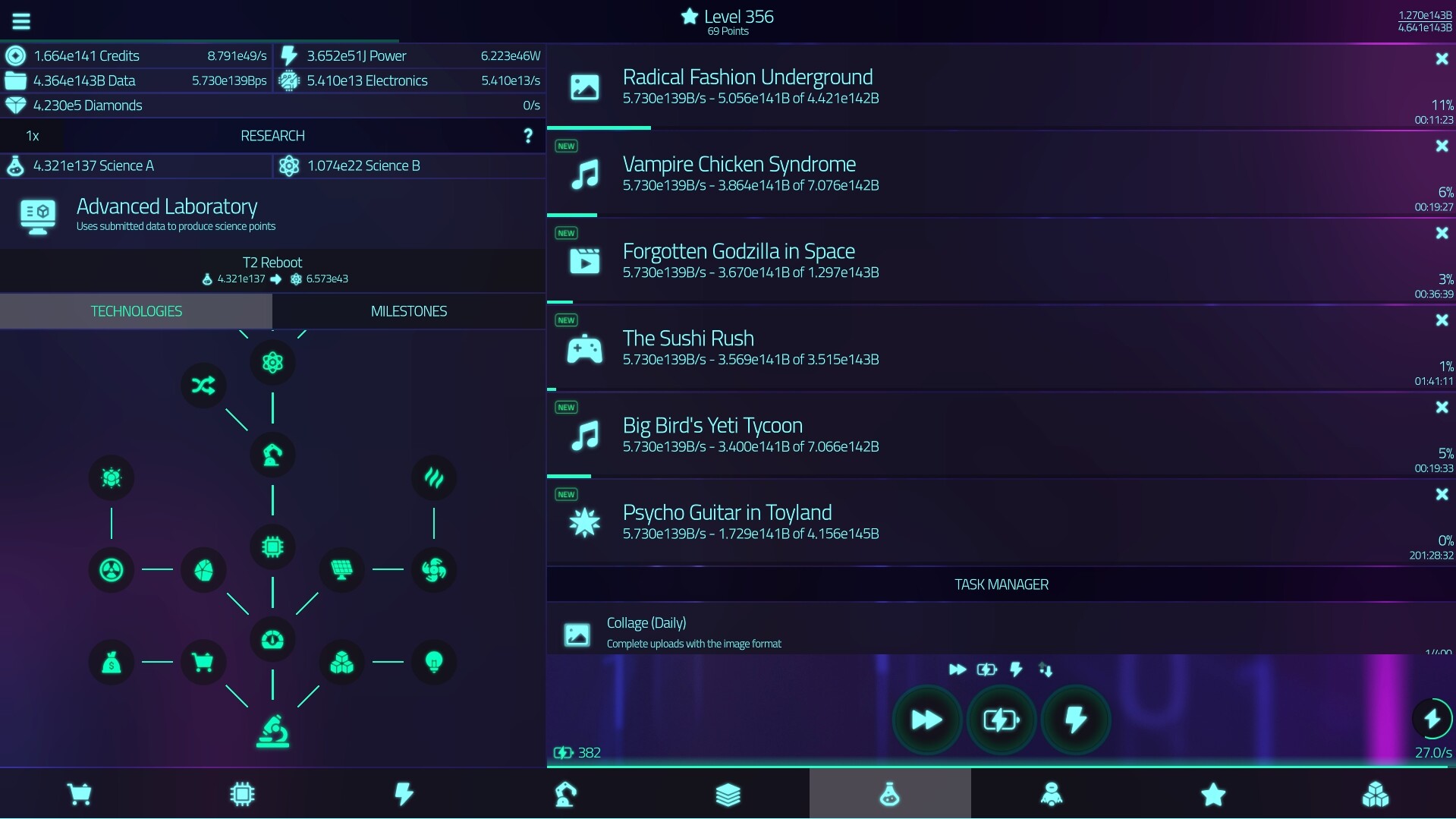
Task: Open the hamburger menu in top-left corner
Action: (x=20, y=20)
